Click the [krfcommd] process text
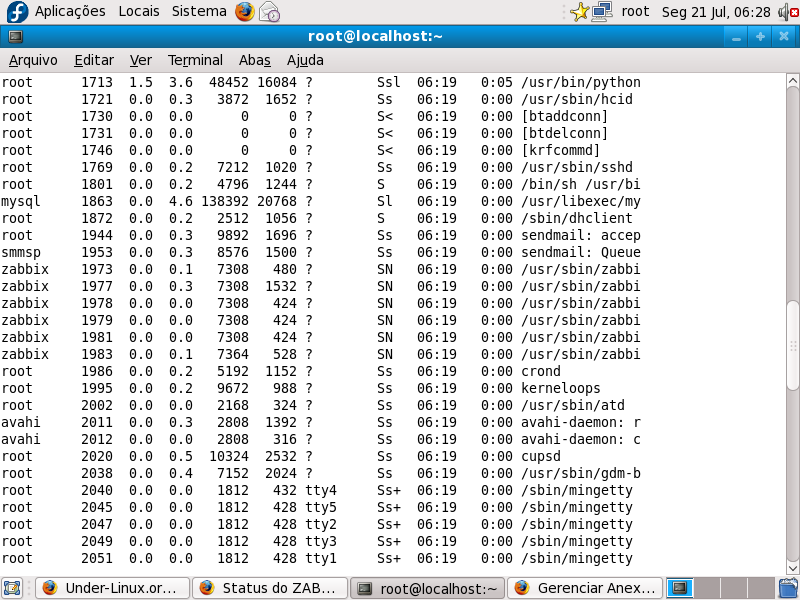 pos(560,150)
